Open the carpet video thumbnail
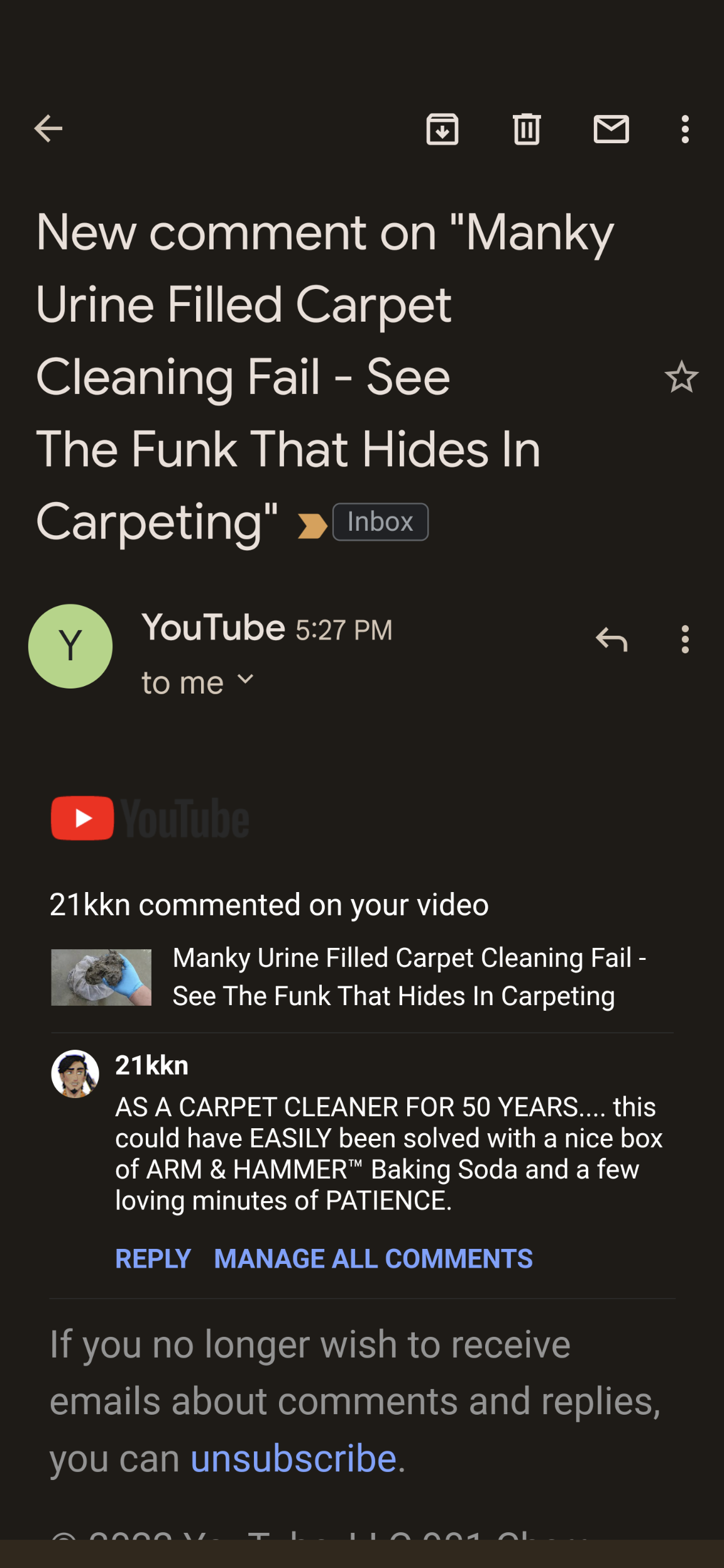This screenshot has height=1568, width=724. point(101,977)
